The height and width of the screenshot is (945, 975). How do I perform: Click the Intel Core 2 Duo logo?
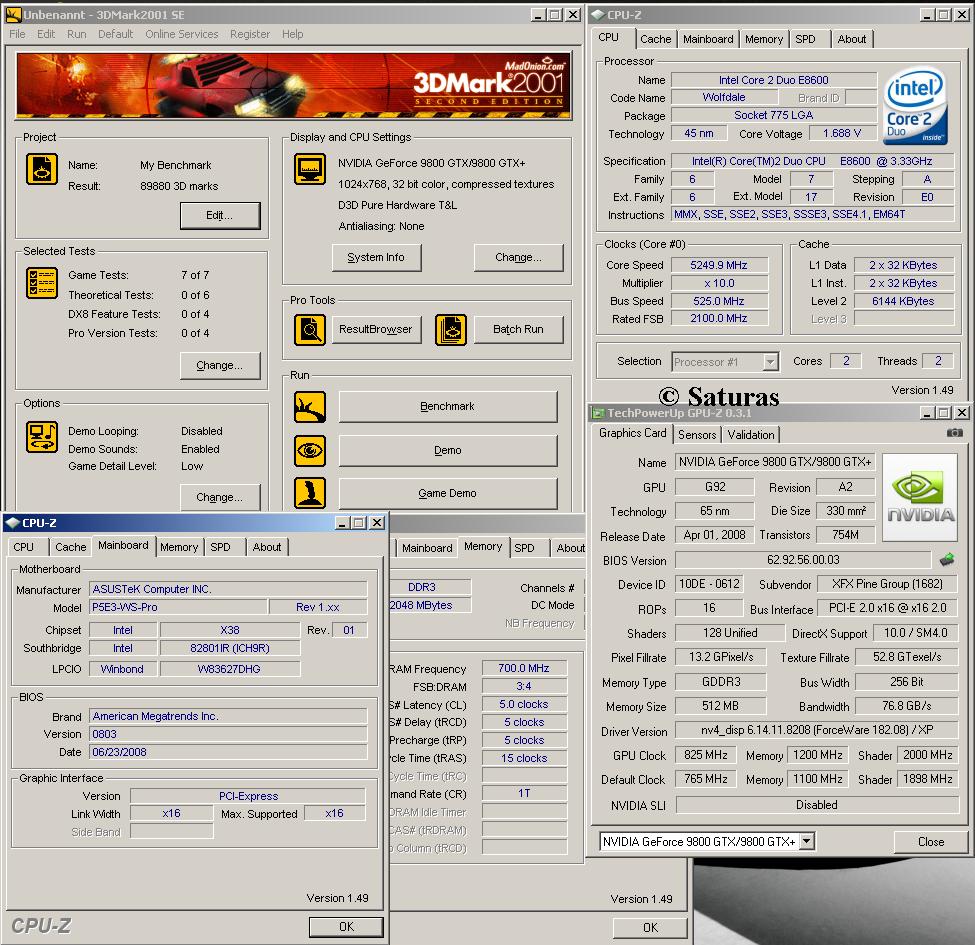coord(915,106)
